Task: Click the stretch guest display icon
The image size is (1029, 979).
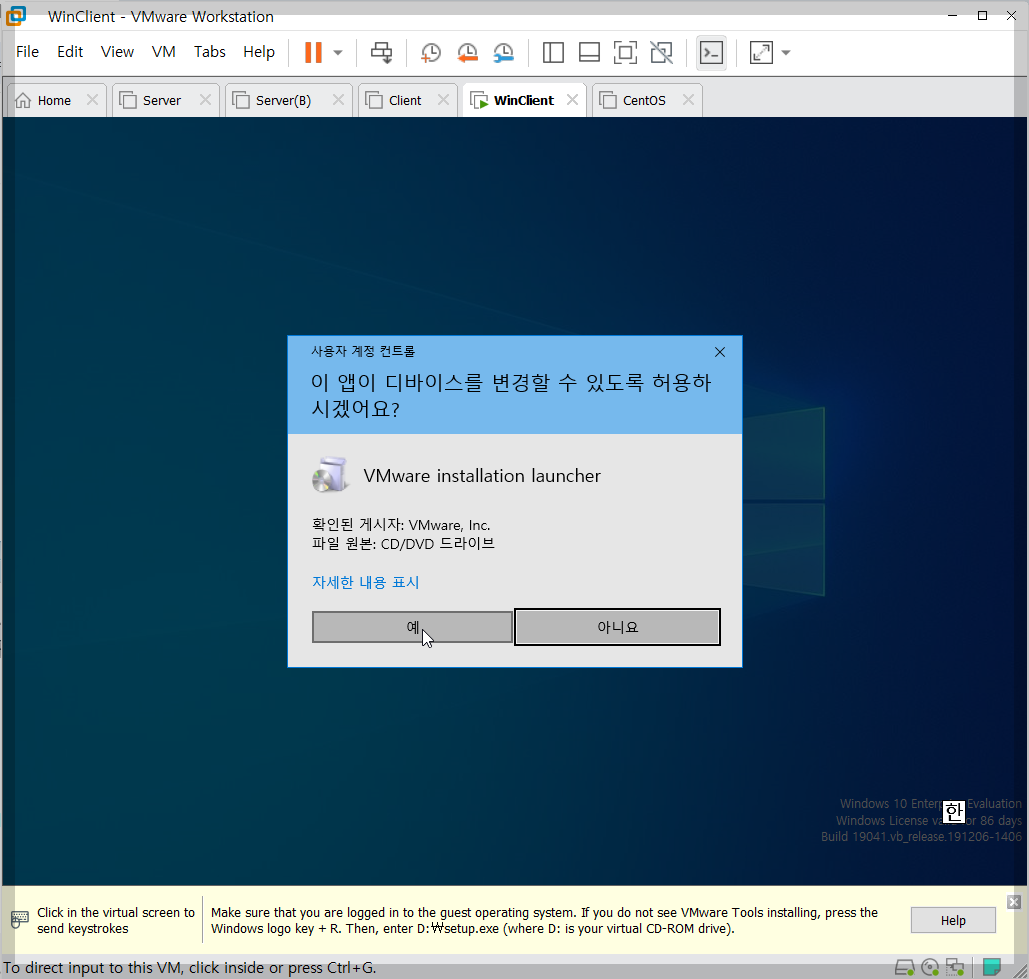Action: [761, 52]
